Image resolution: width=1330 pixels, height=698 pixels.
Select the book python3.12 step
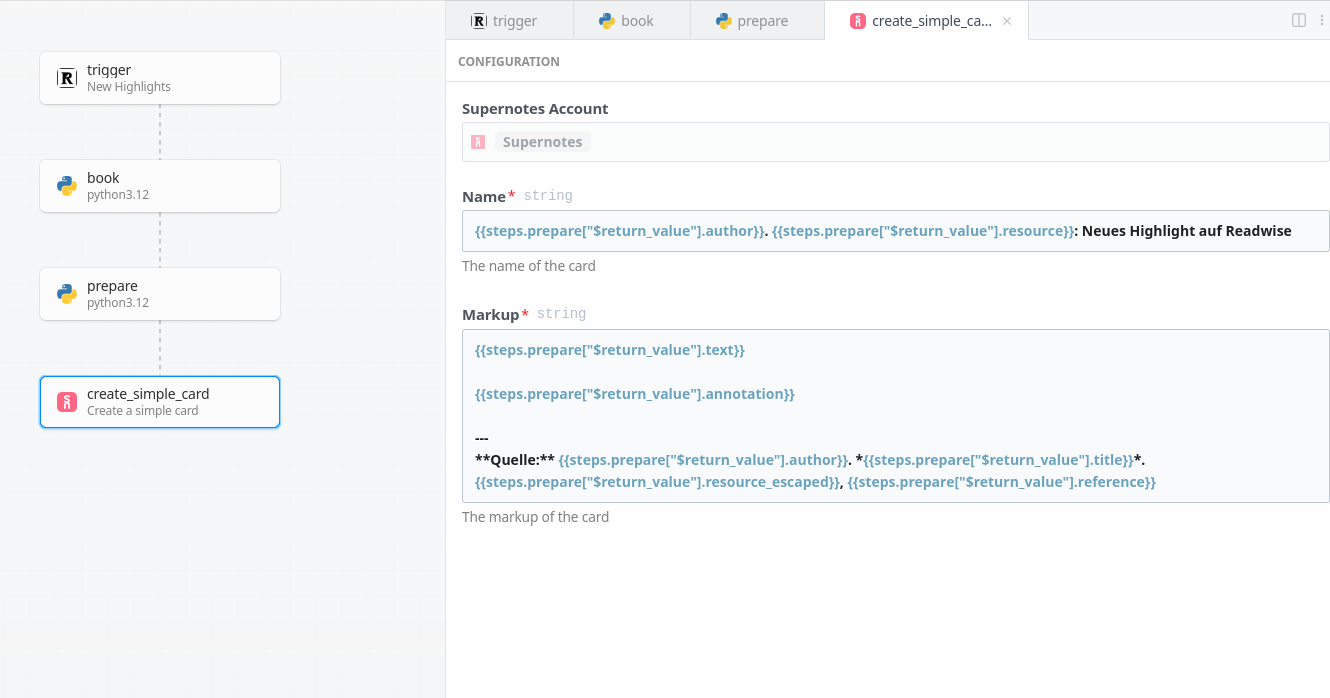click(x=160, y=186)
